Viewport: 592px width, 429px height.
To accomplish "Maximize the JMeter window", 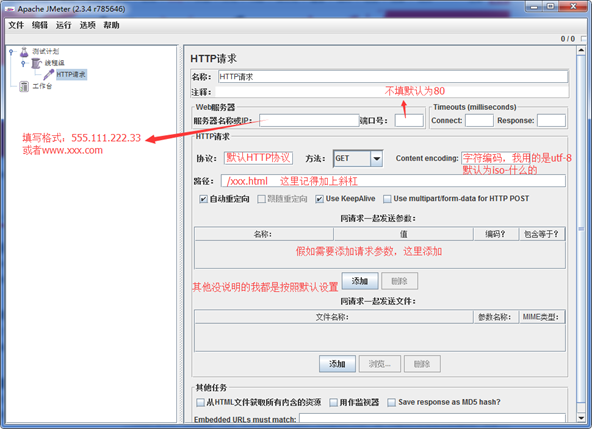I will (550, 7).
